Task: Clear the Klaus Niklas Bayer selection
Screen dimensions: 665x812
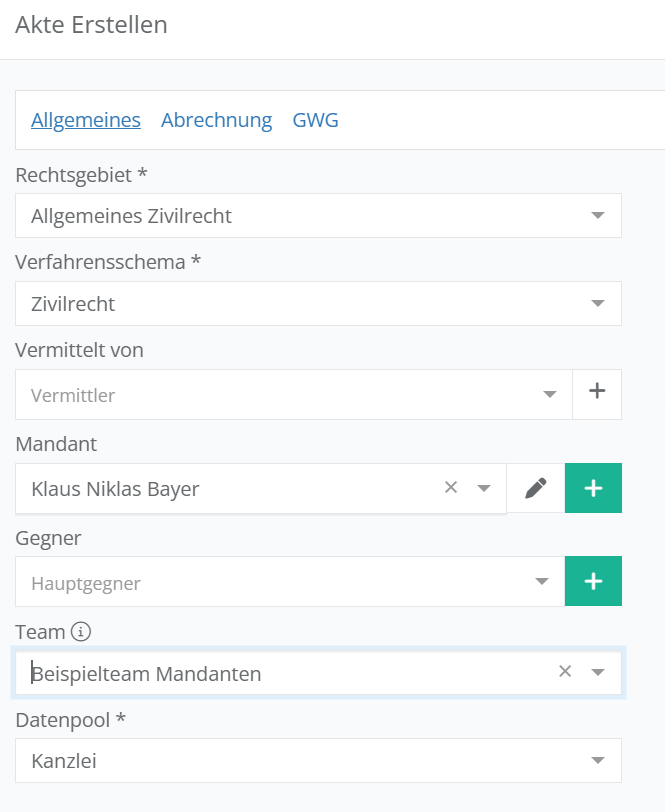Action: point(451,488)
